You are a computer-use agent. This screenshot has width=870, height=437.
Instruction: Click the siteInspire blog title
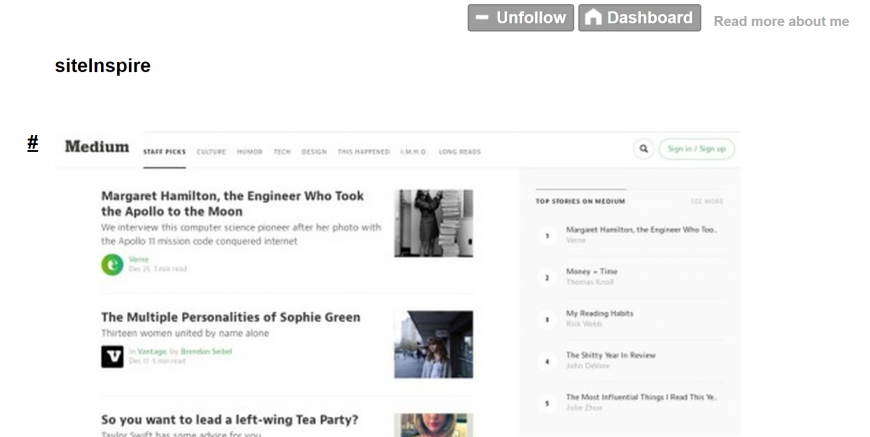point(103,65)
